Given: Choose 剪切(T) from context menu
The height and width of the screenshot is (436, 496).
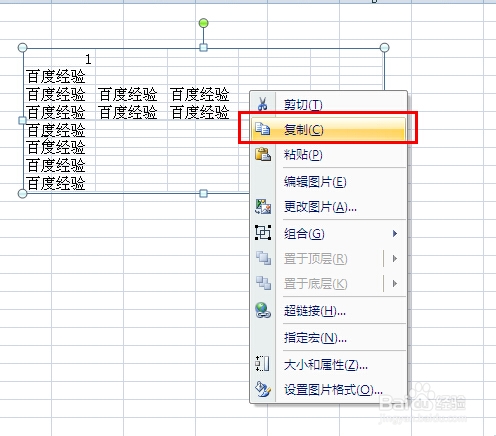Looking at the screenshot, I should point(328,104).
